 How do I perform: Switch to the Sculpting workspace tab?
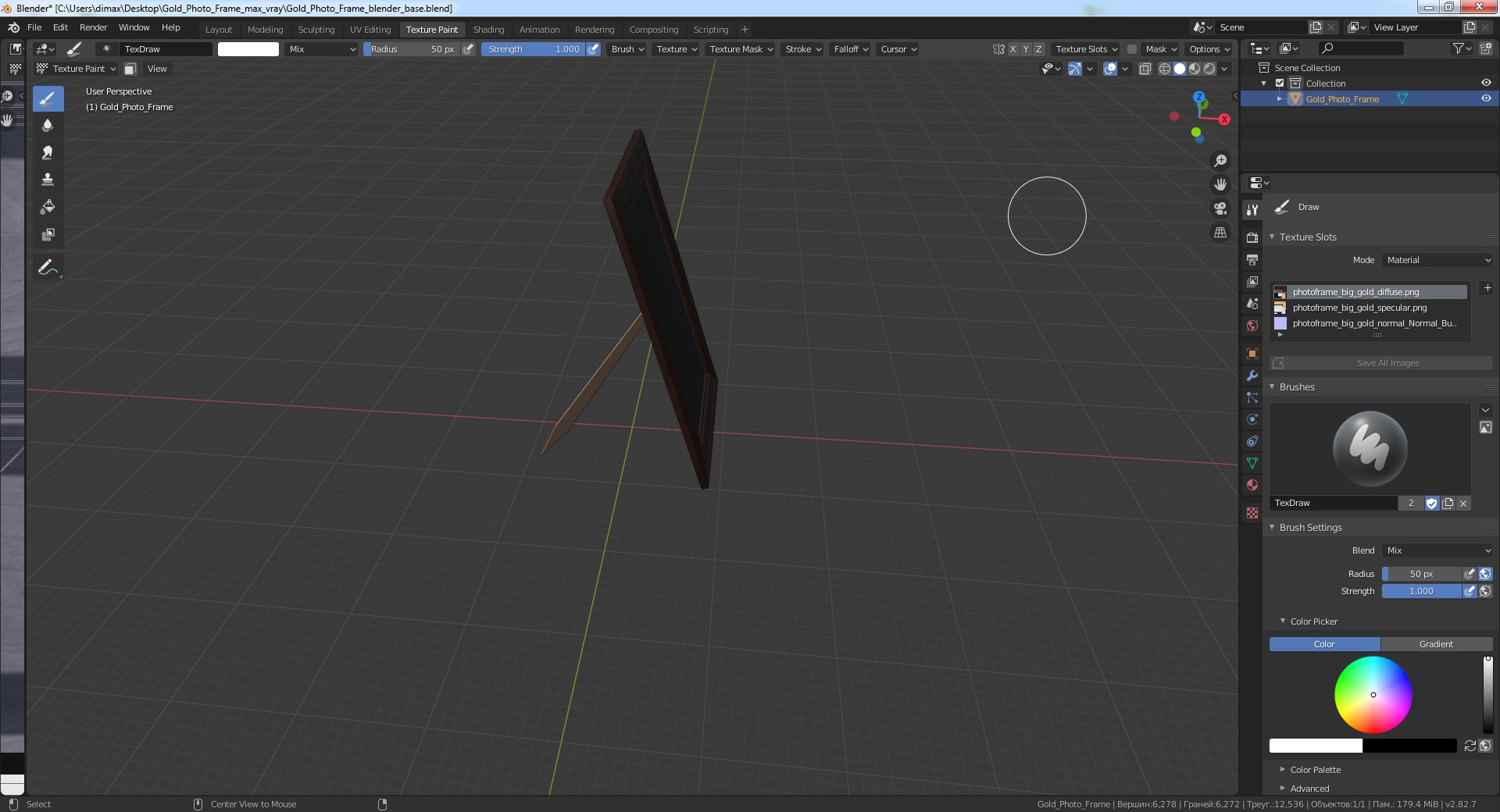point(316,30)
